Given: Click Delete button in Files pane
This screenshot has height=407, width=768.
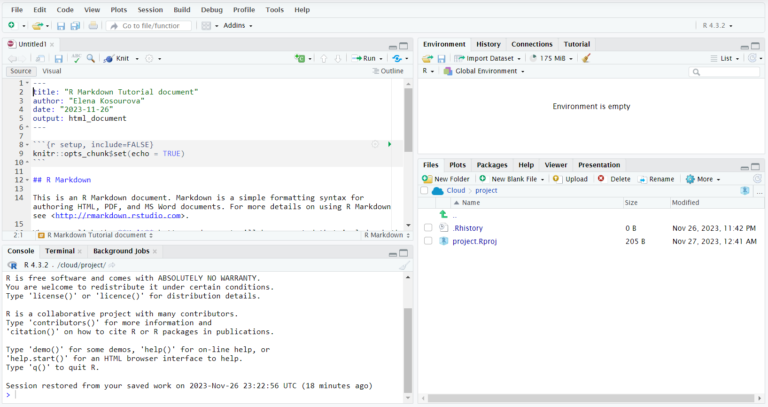Looking at the screenshot, I should [x=614, y=179].
